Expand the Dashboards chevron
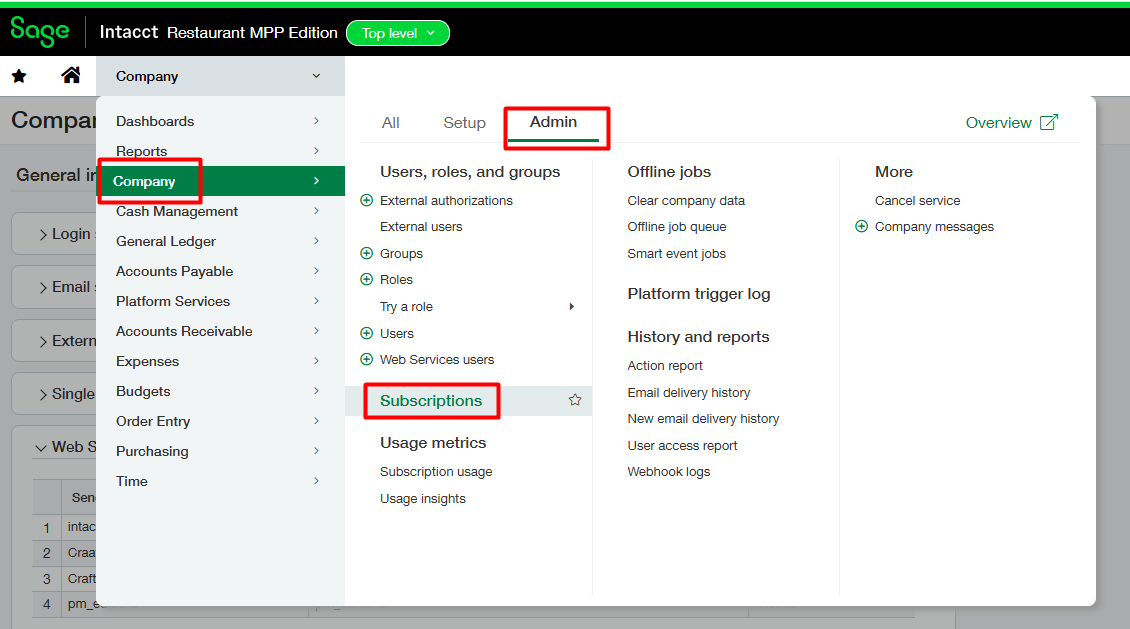 point(316,120)
